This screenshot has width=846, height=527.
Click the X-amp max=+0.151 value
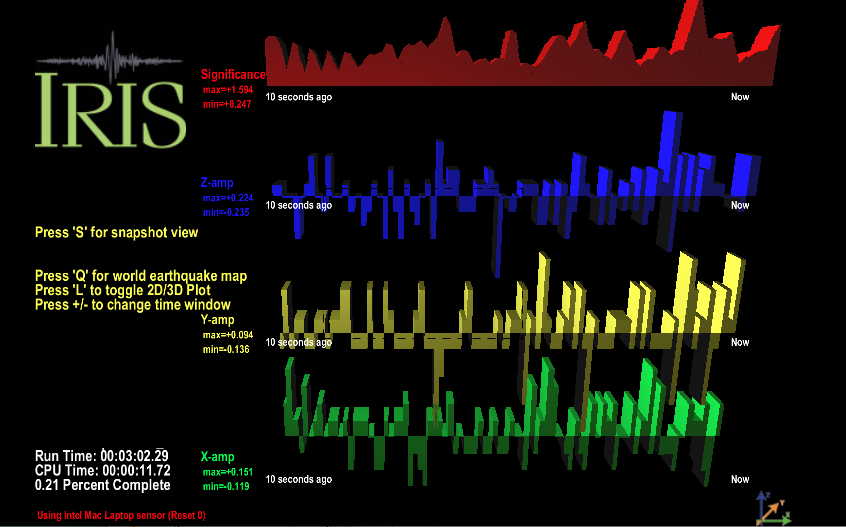click(228, 471)
